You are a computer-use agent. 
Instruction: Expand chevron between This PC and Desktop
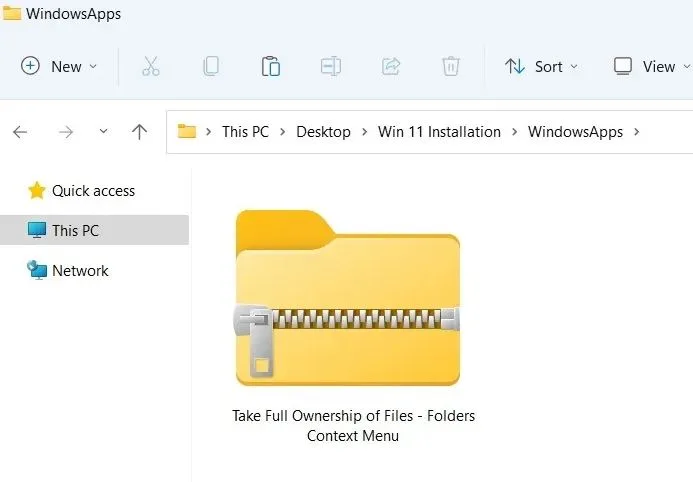pyautogui.click(x=283, y=132)
